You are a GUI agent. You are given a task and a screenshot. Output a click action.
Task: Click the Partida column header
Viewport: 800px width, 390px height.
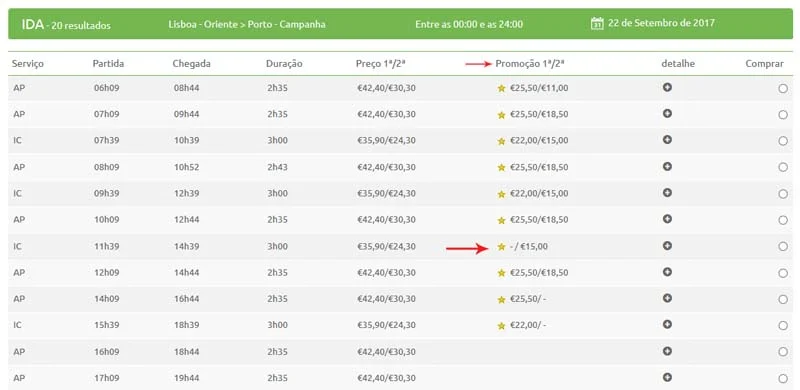point(108,64)
